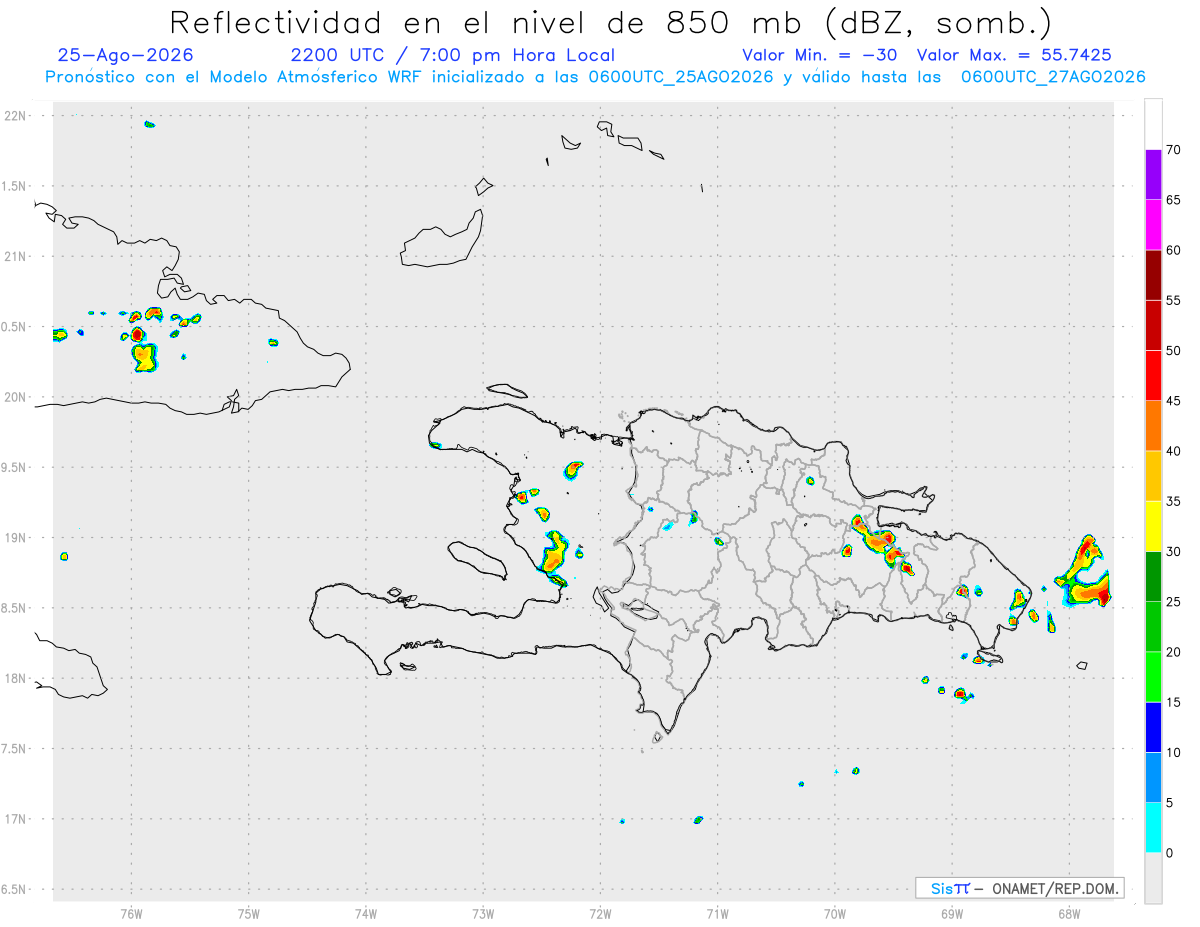Select the 'Valor Max. = 55.7425' text
Viewport: 1200px width, 927px height.
(1014, 55)
